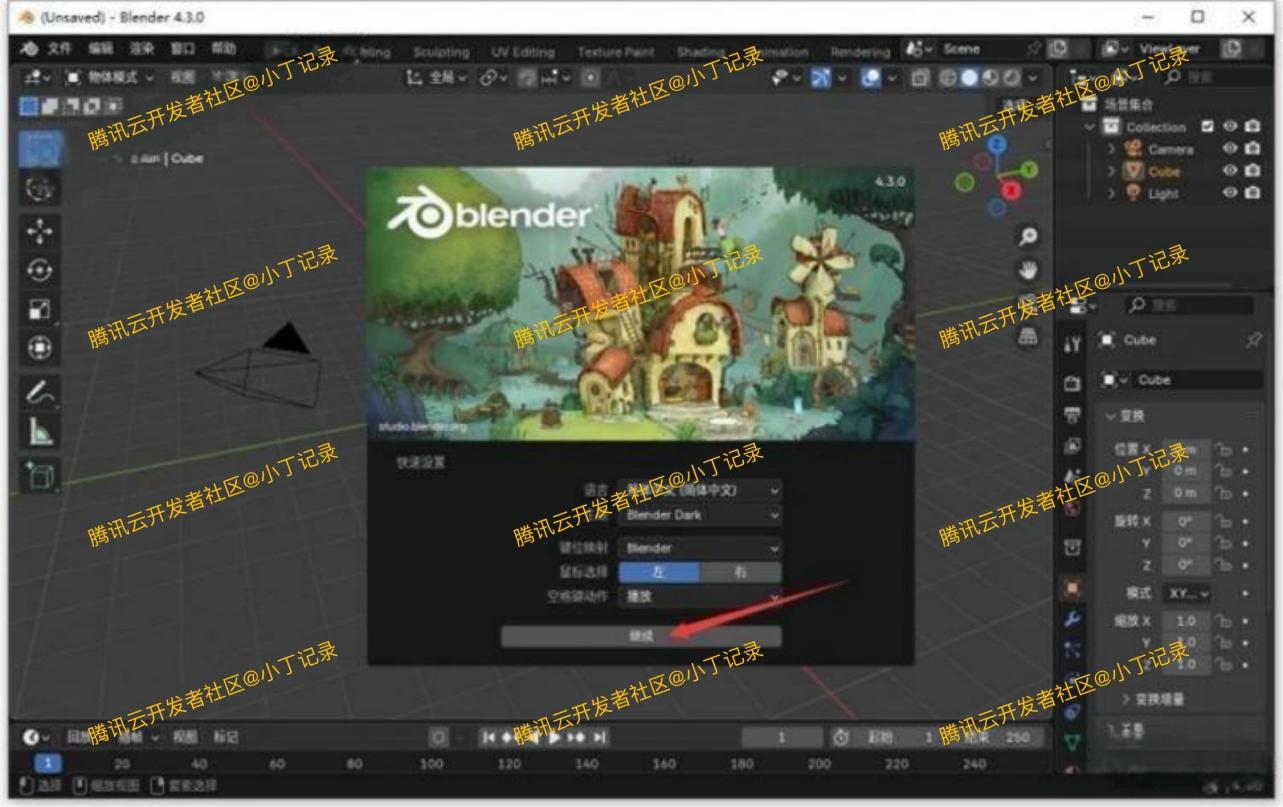Open the Particles properties tab
The width and height of the screenshot is (1283, 807).
pyautogui.click(x=1071, y=651)
